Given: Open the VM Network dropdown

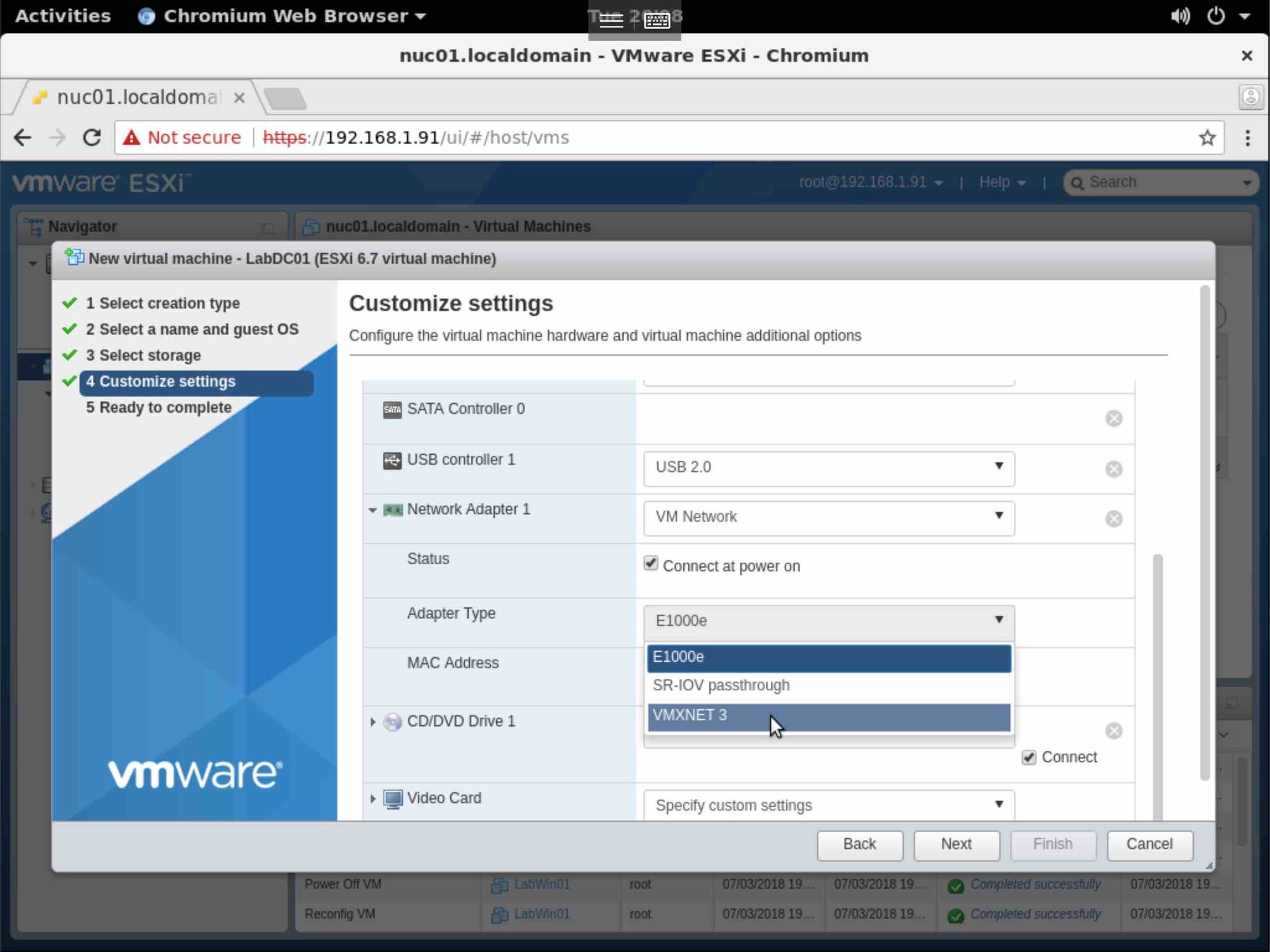Looking at the screenshot, I should tap(829, 518).
